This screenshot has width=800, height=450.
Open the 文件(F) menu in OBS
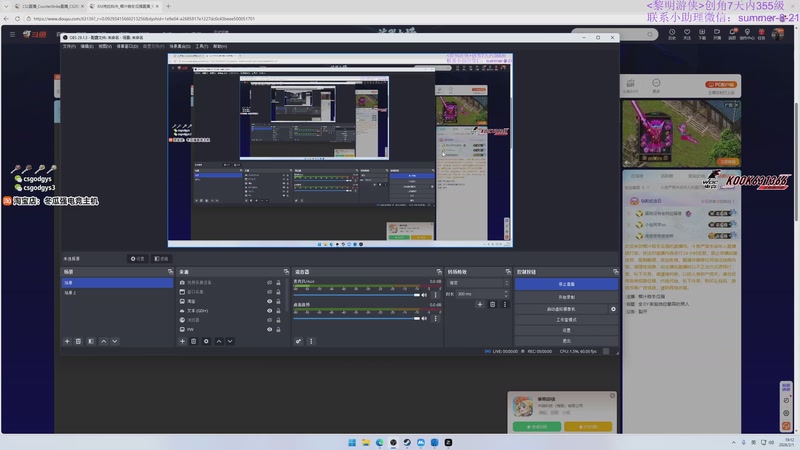(x=69, y=46)
